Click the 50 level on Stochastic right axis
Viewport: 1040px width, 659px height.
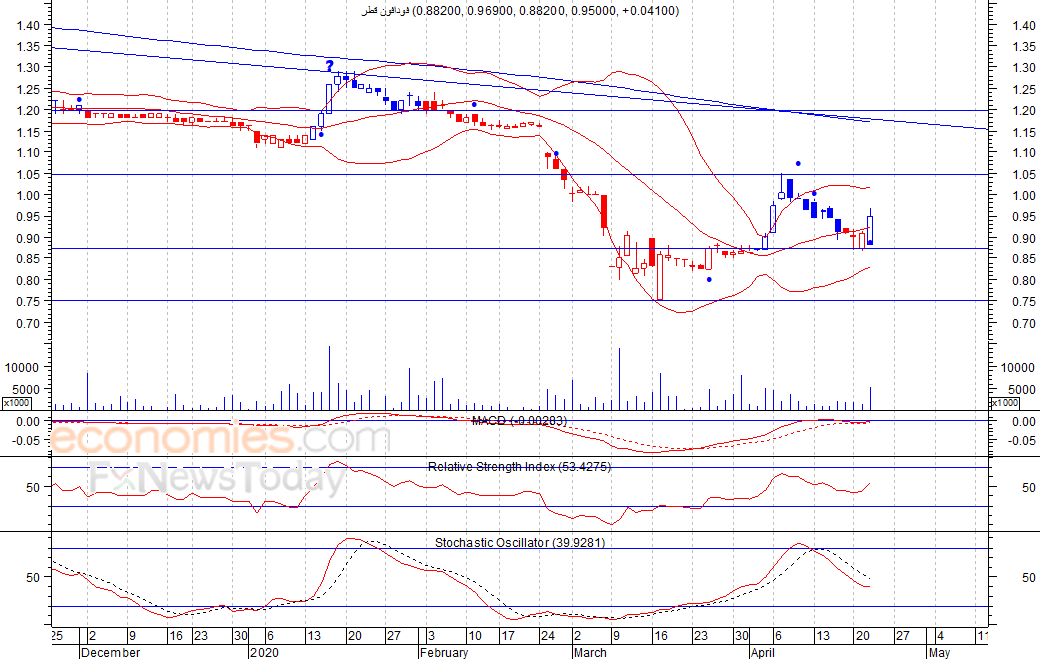pos(1028,577)
